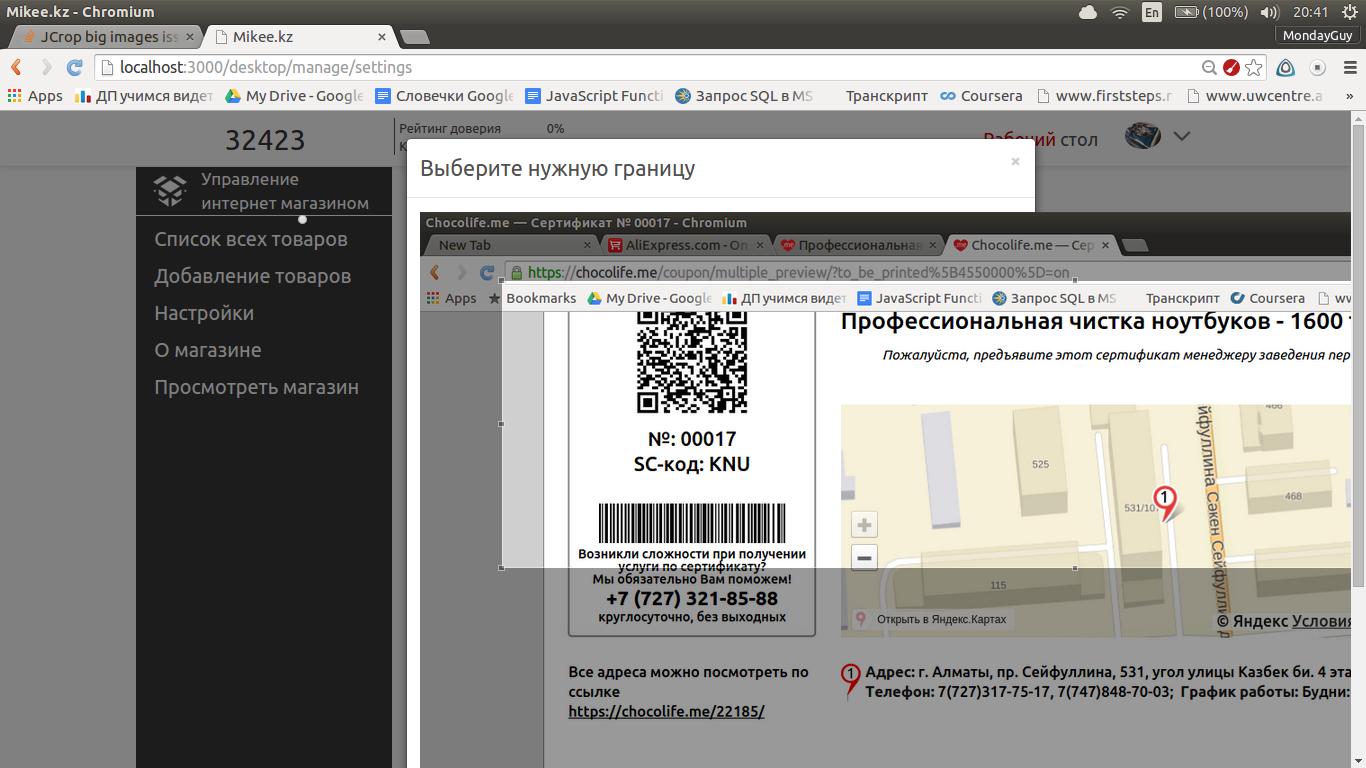Click the Рейтинг доверия label

point(450,129)
